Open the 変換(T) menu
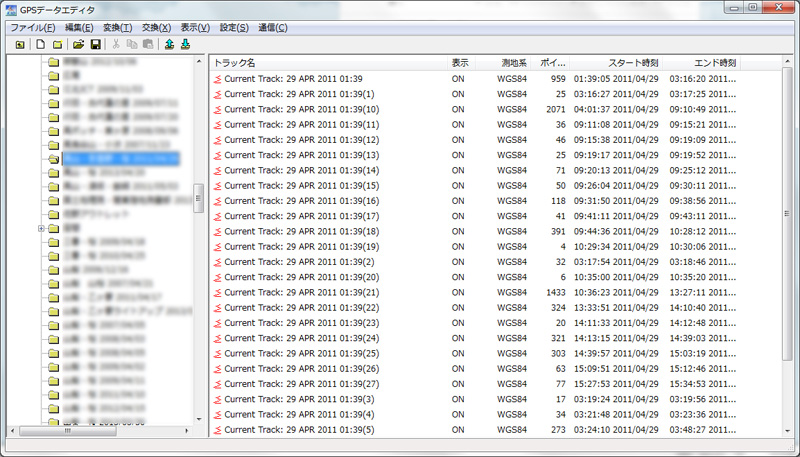This screenshot has width=800, height=457. point(118,27)
